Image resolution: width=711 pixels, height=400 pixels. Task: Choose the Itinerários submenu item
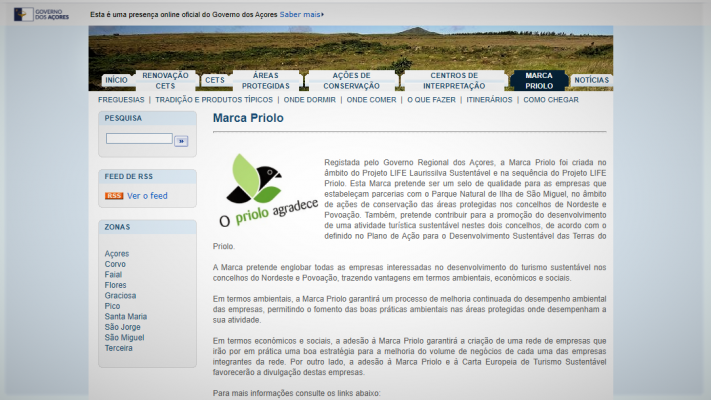[x=489, y=100]
